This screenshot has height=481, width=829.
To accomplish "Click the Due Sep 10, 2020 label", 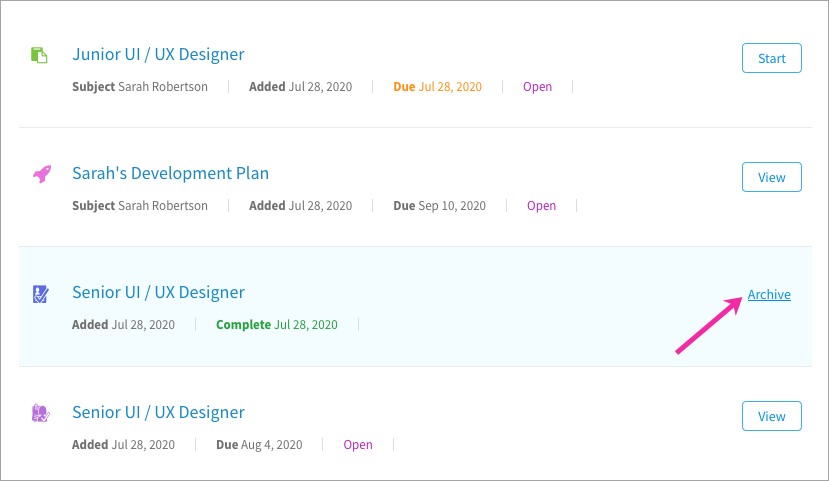I will pos(439,206).
